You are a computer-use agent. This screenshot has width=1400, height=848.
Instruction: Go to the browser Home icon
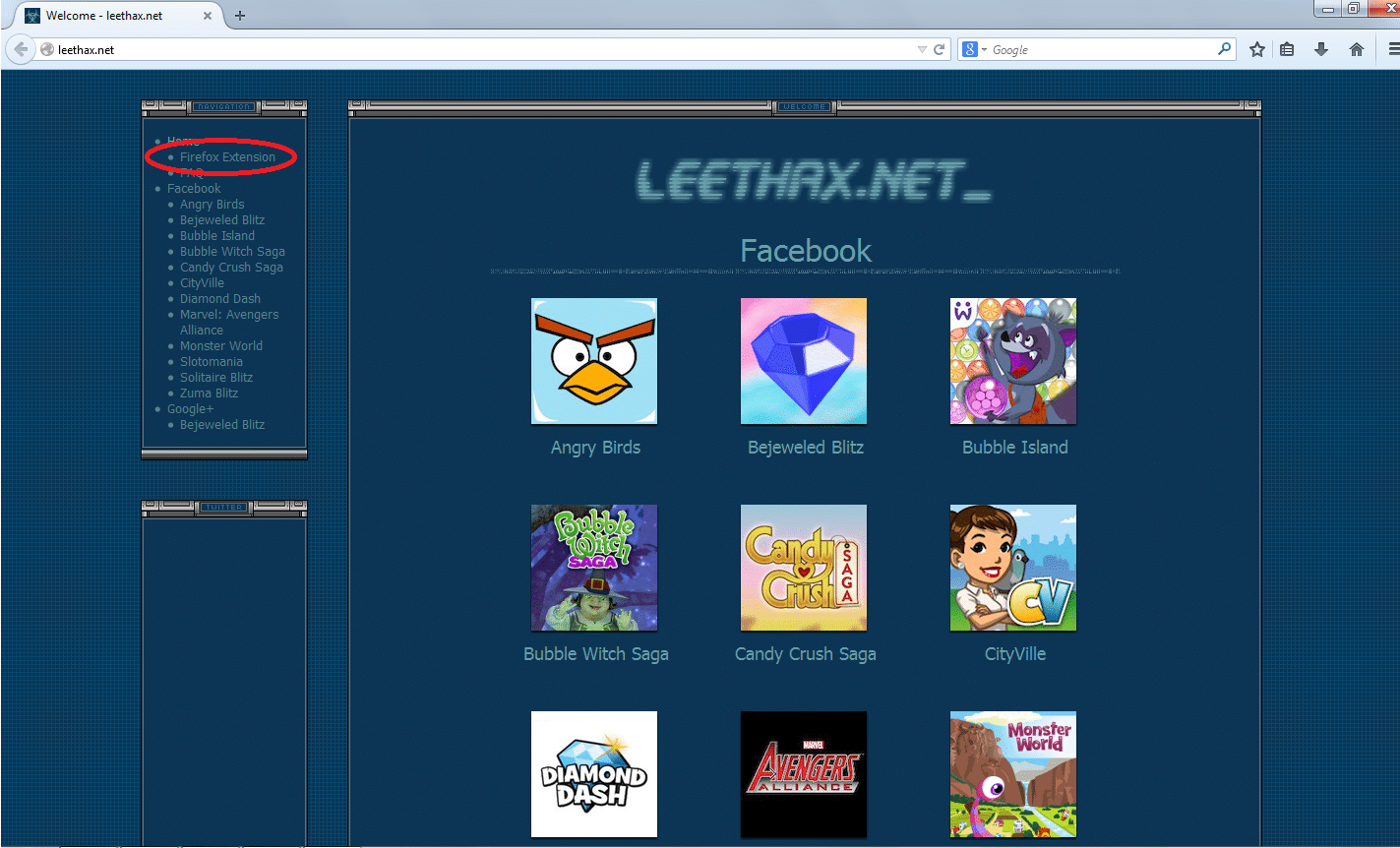pyautogui.click(x=1357, y=49)
